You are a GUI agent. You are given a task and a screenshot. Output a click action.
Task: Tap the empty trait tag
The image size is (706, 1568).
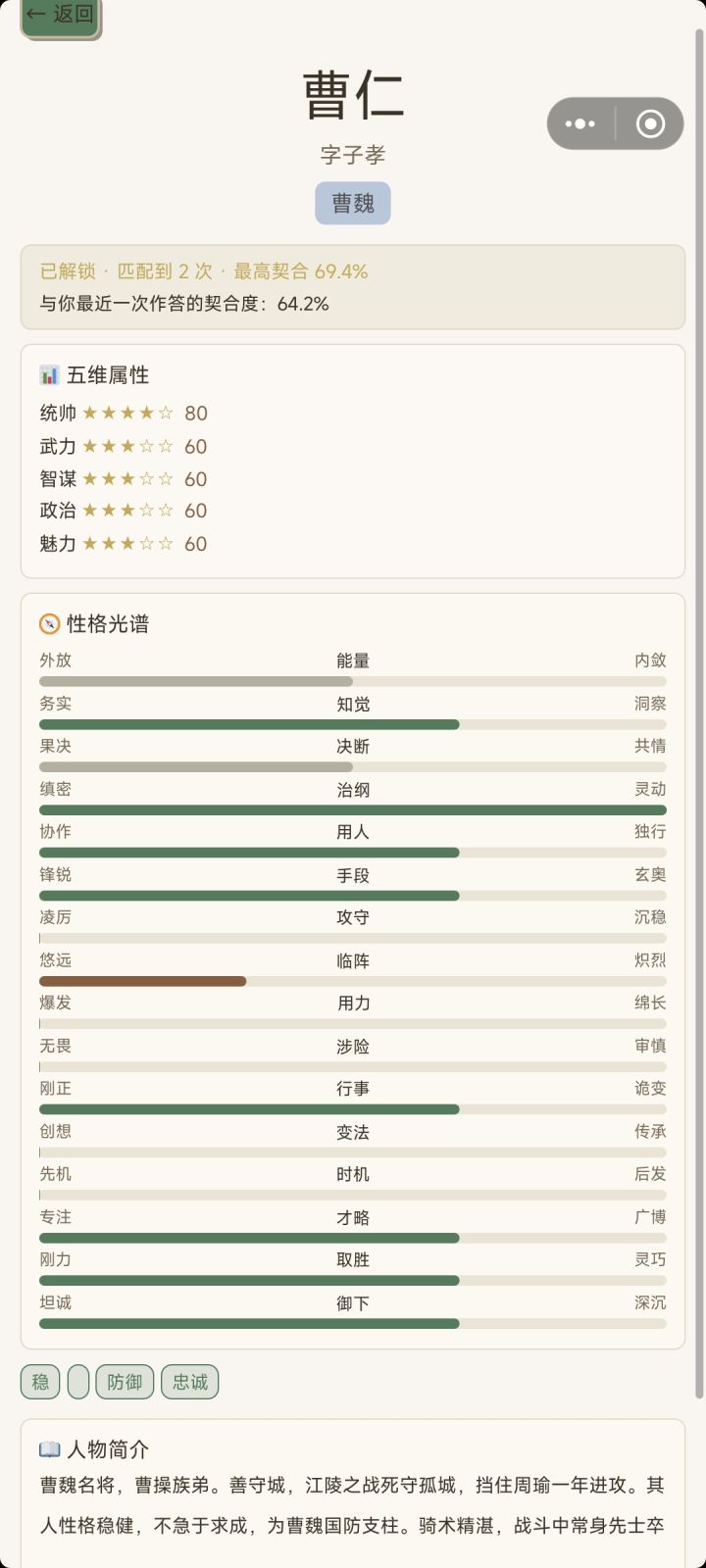(x=78, y=1382)
